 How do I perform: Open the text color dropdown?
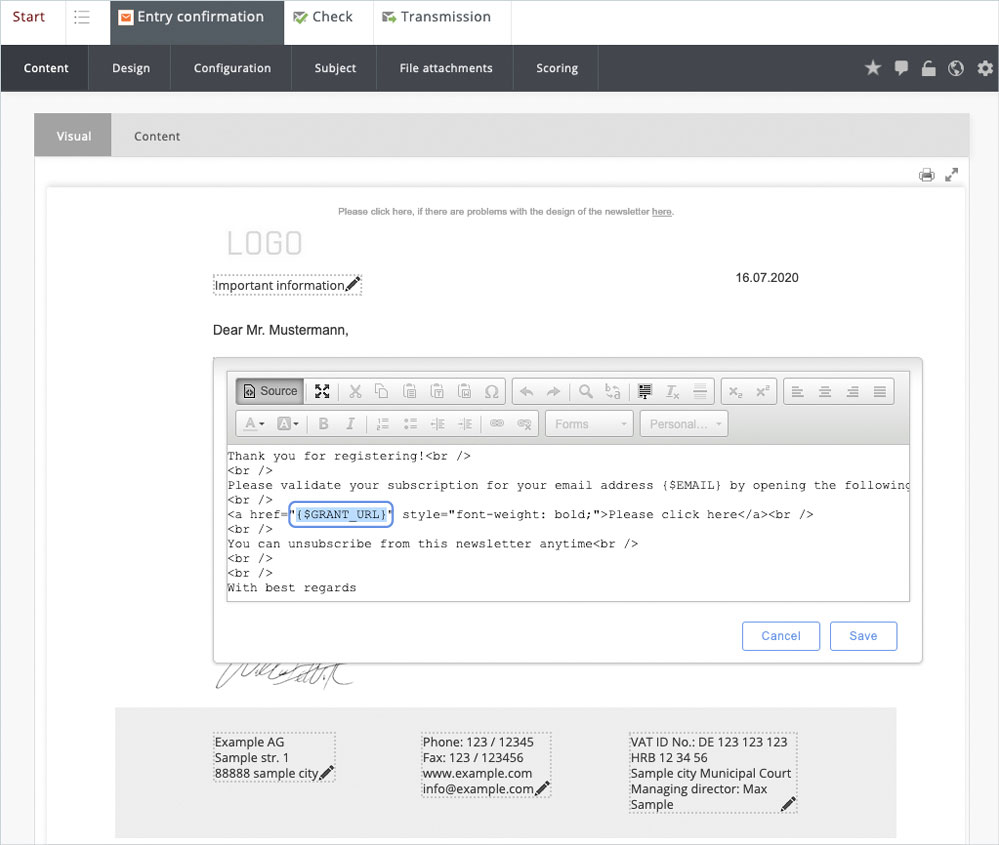[x=255, y=424]
